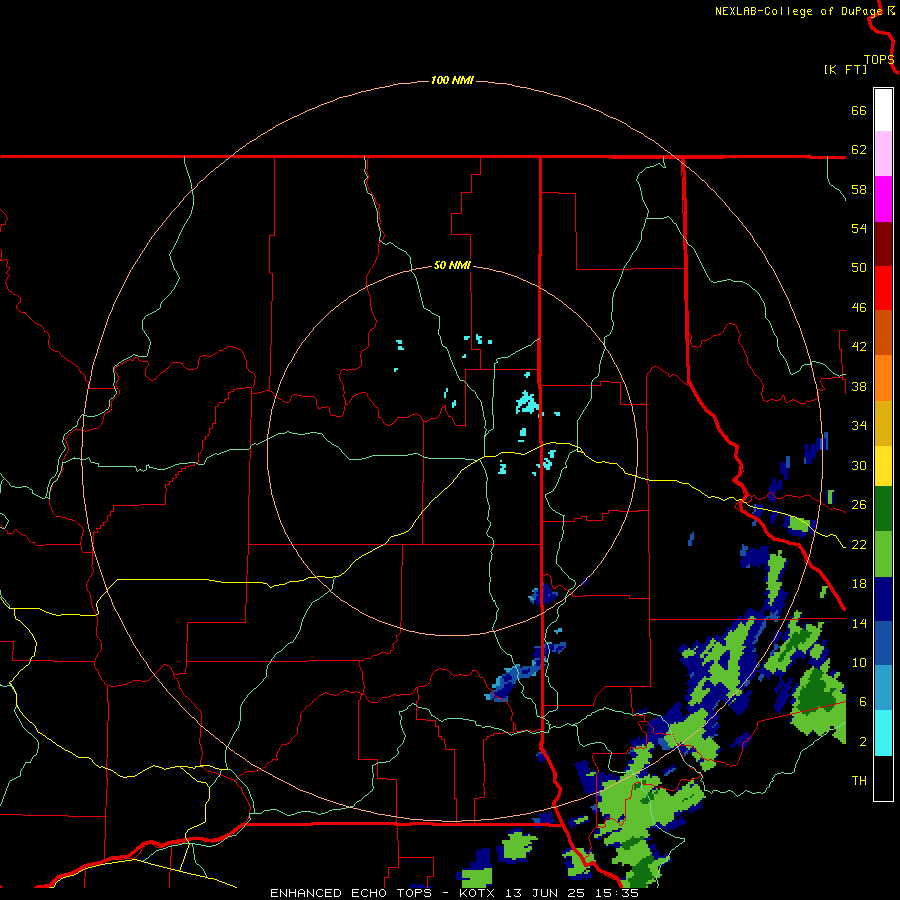The image size is (900, 900).
Task: Pick the light green legend swatch
Action: 883,554
